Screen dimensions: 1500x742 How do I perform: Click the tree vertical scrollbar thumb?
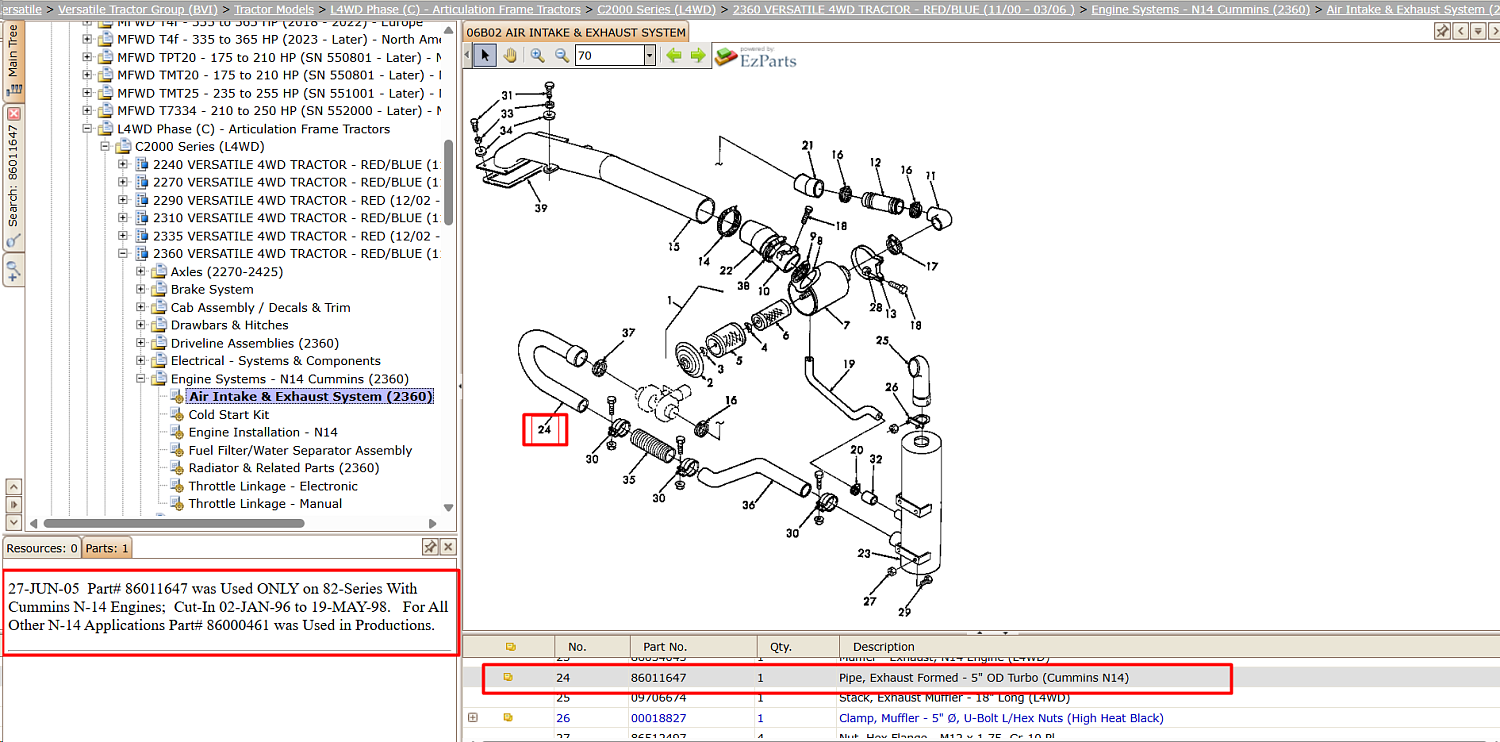pos(449,182)
